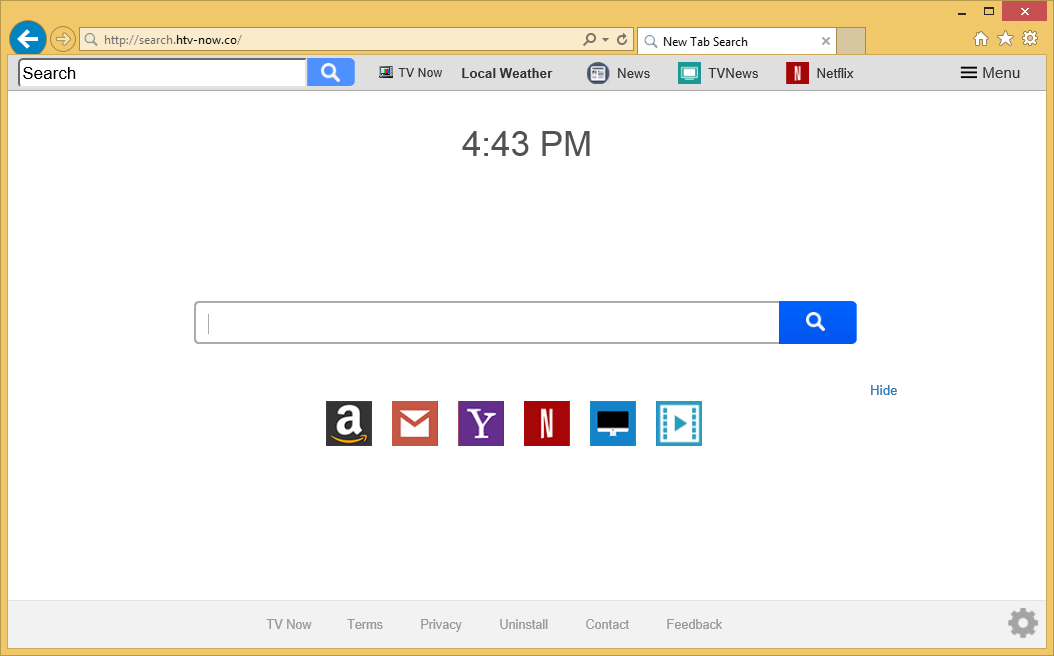
Task: Click the browser Forward arrow button
Action: tap(63, 40)
